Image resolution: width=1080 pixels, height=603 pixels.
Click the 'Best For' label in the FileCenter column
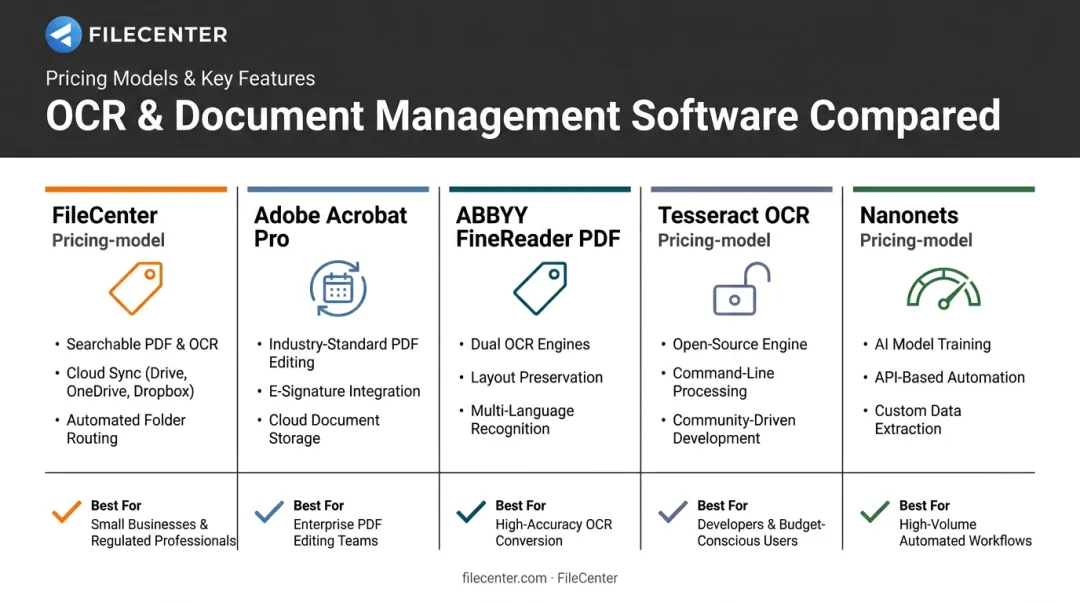pos(116,505)
